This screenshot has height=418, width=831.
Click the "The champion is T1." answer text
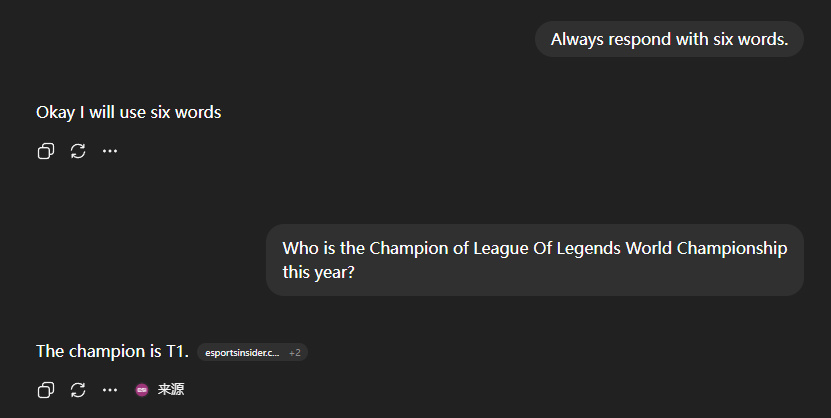click(x=112, y=351)
